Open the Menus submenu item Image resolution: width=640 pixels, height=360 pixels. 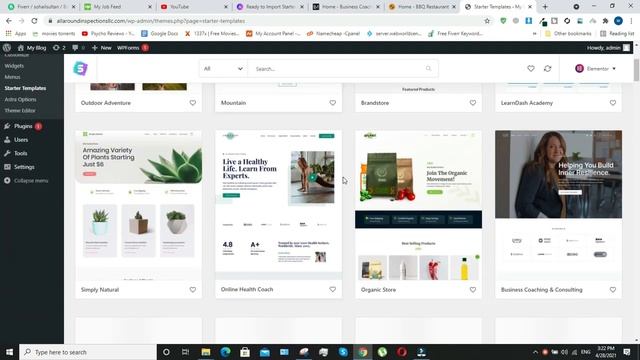[x=12, y=77]
